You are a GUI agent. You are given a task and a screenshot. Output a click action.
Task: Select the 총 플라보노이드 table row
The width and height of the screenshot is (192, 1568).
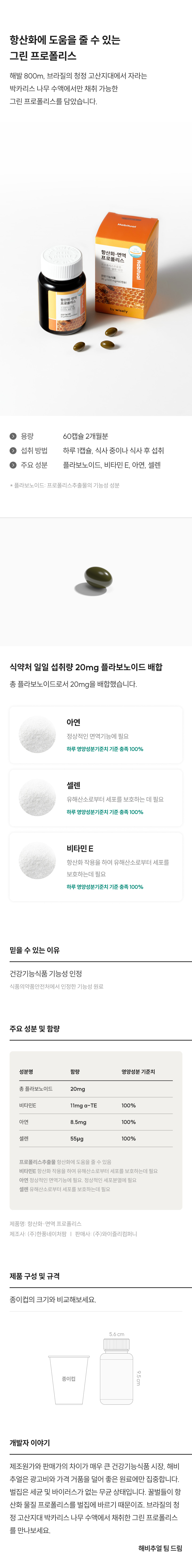coord(96,1088)
